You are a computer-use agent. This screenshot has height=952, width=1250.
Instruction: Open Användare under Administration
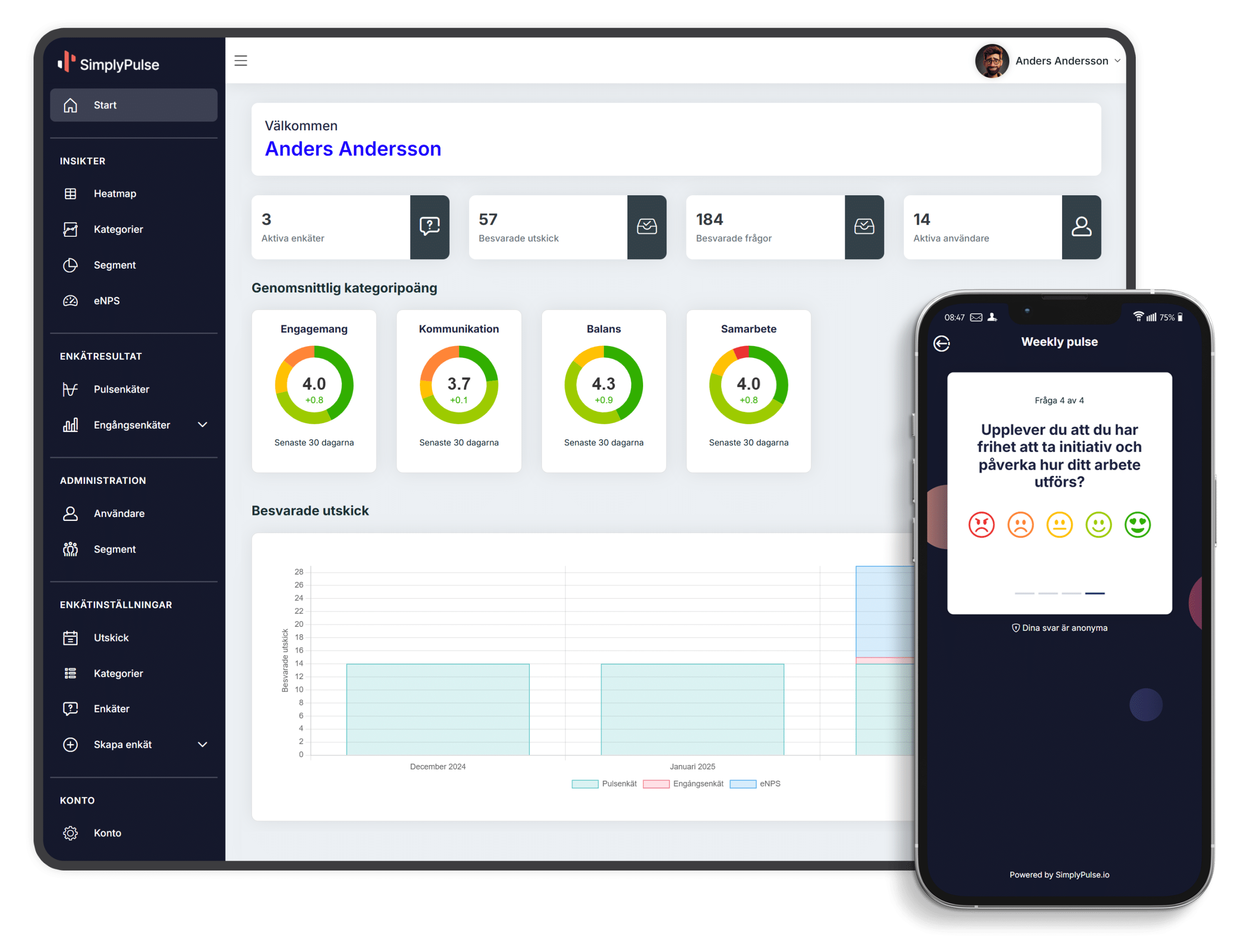click(119, 514)
